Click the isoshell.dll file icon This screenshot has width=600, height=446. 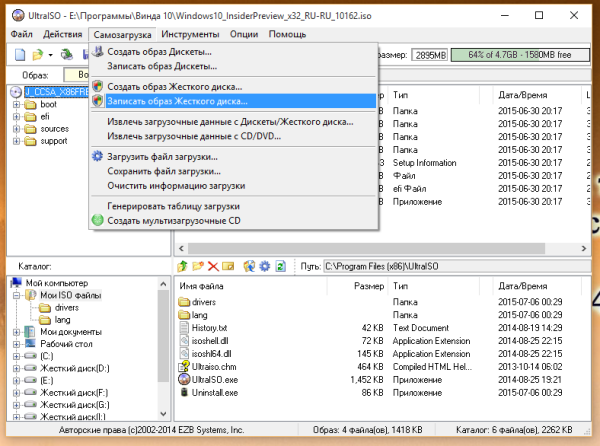pos(184,341)
